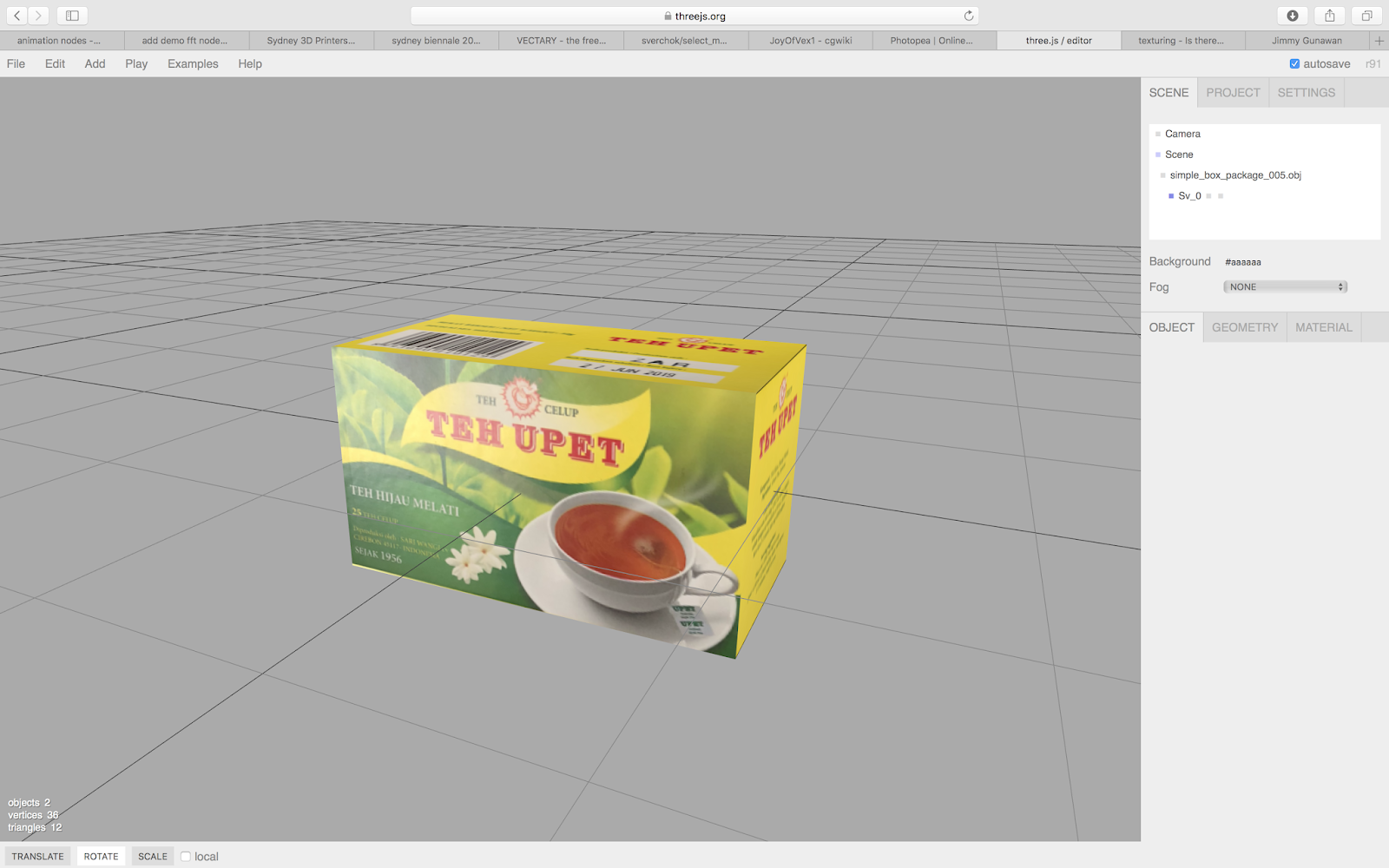1389x868 pixels.
Task: Open the Examples menu
Action: pos(193,63)
